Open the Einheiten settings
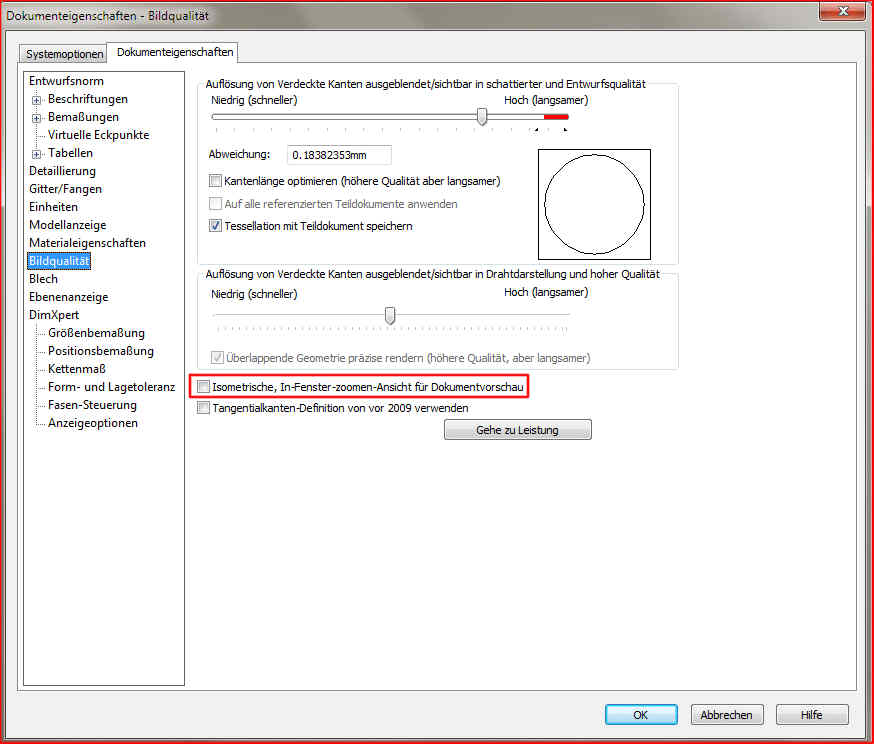 tap(54, 207)
